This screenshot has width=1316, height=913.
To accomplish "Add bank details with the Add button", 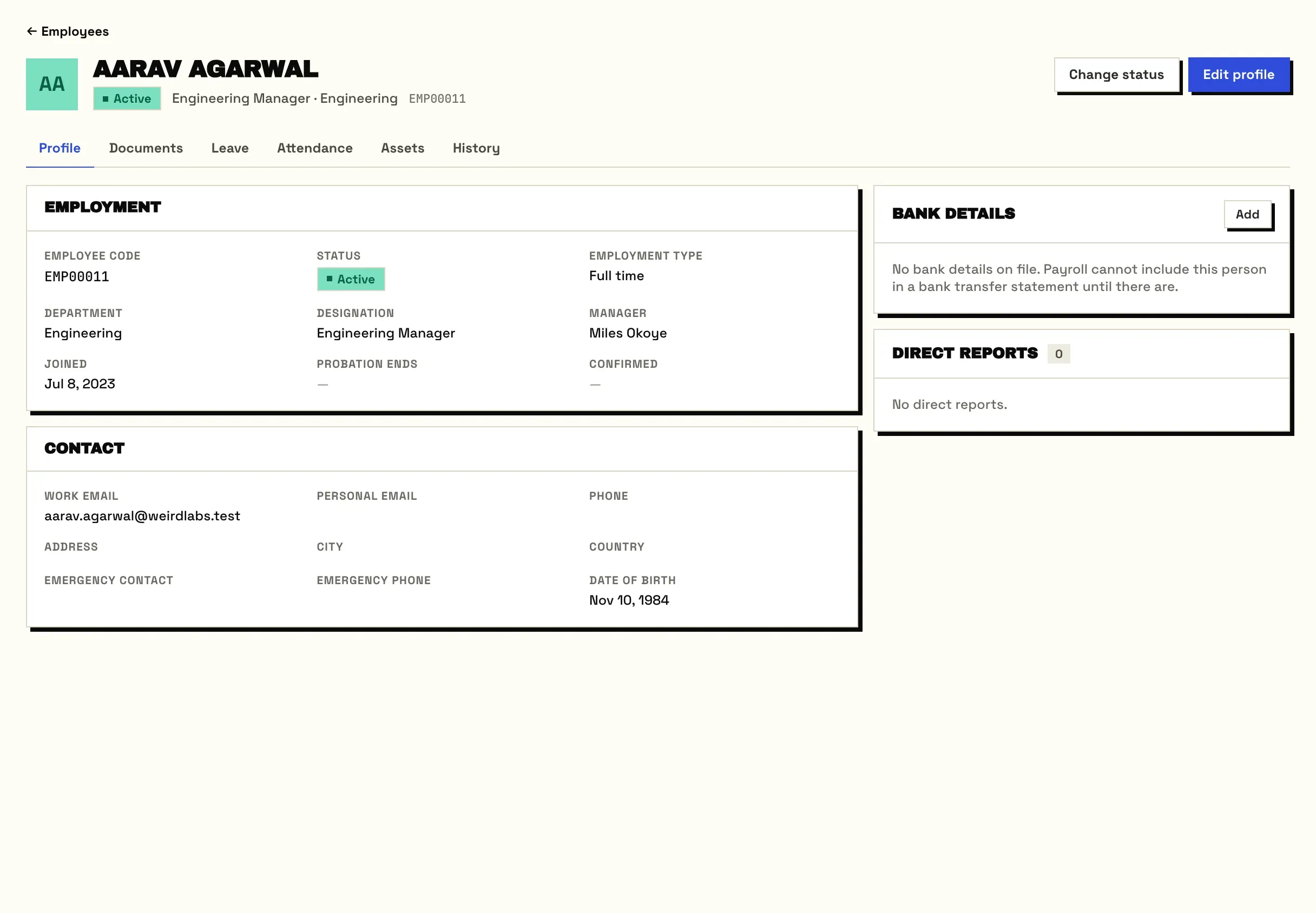I will coord(1247,214).
